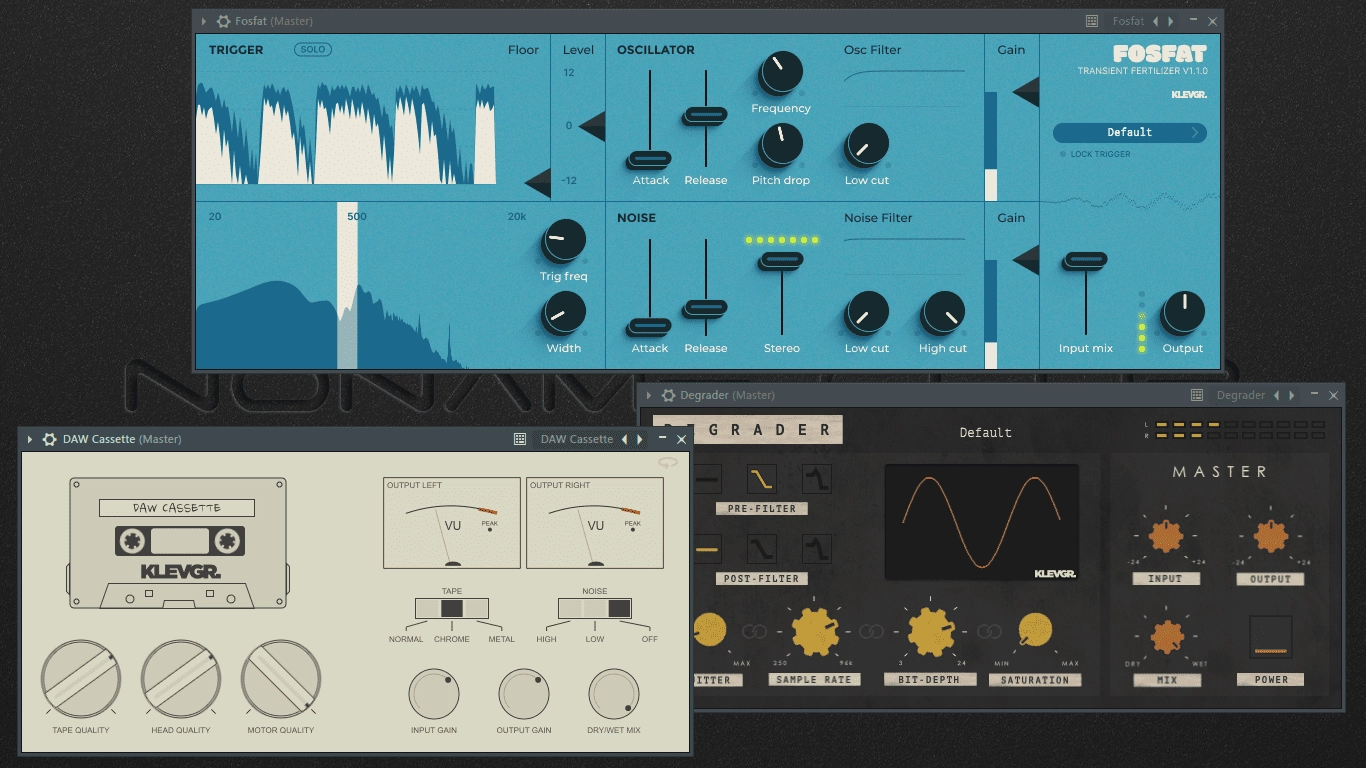1366x768 pixels.
Task: Click the Fosfat Trig freq knob
Action: click(x=563, y=242)
